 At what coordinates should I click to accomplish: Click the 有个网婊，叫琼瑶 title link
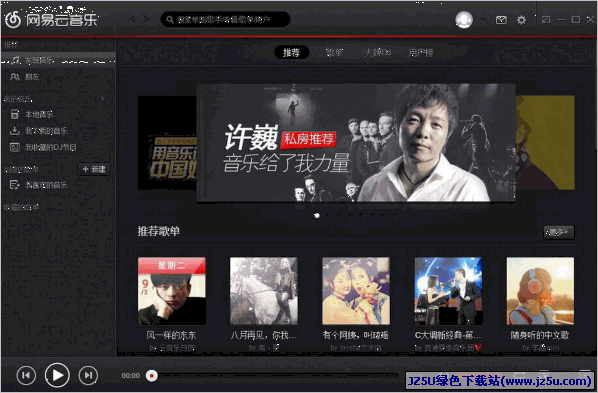point(356,335)
